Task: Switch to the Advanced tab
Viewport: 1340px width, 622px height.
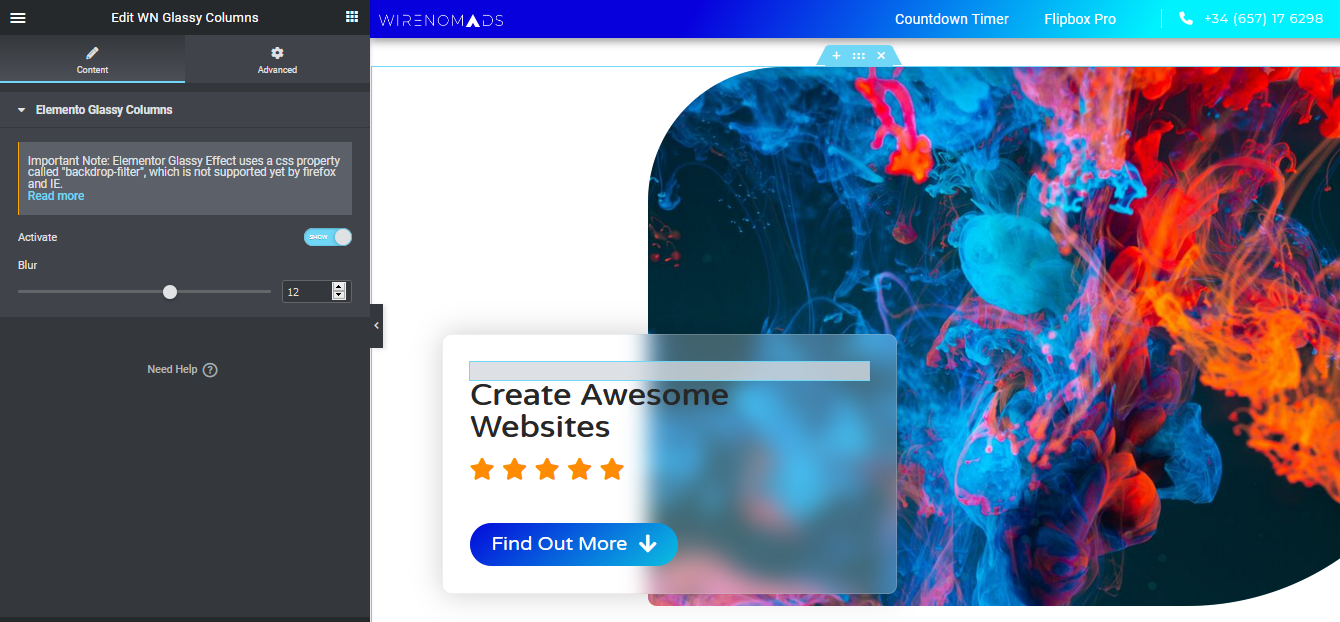Action: point(277,59)
